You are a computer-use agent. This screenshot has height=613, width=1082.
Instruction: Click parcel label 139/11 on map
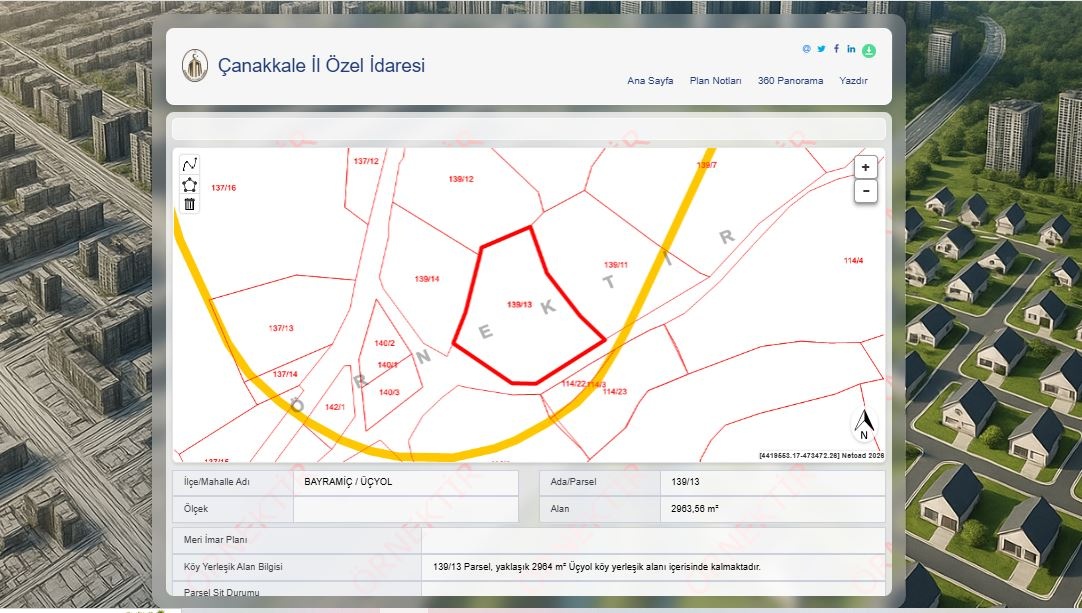[x=616, y=264]
